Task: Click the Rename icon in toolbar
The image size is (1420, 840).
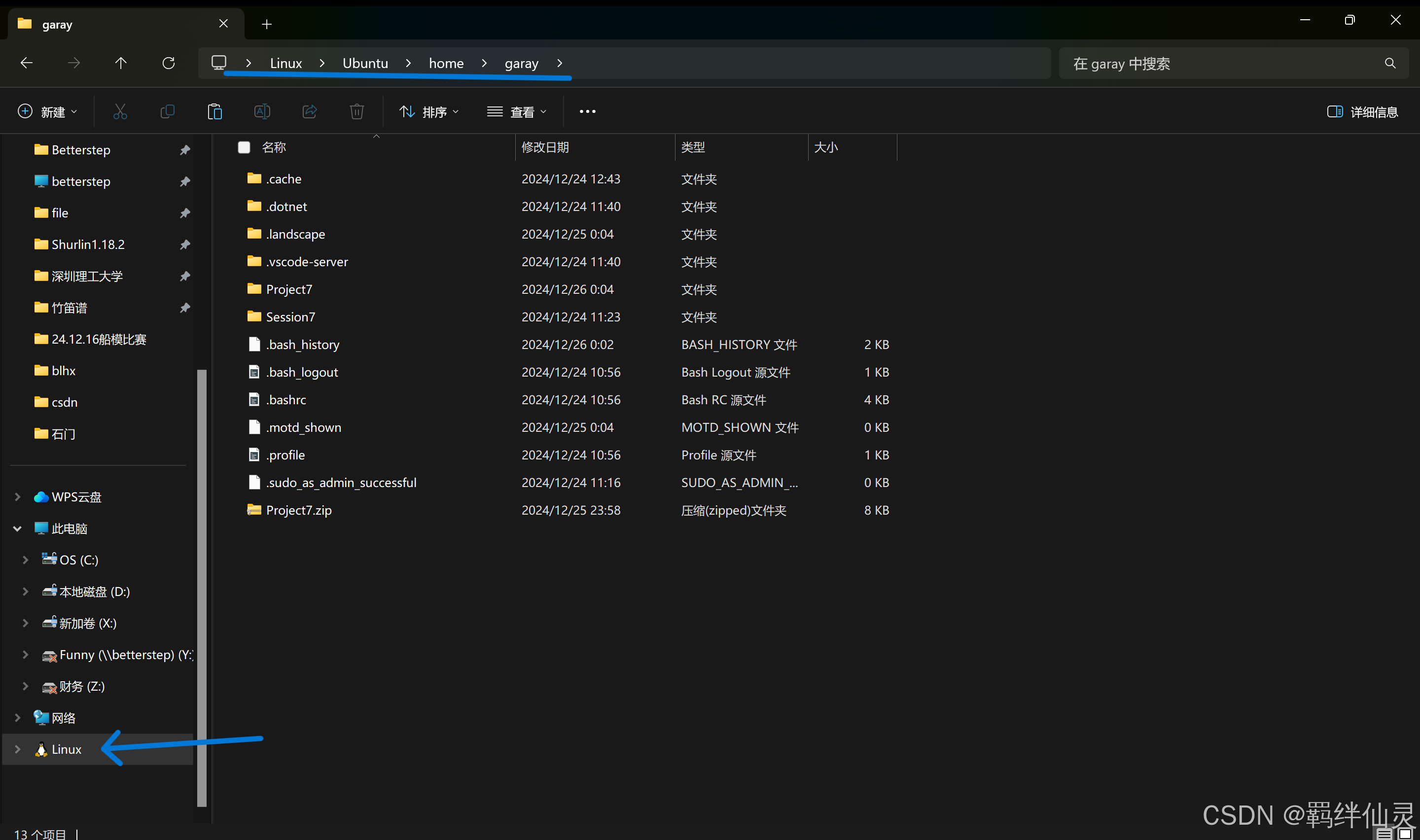Action: pyautogui.click(x=262, y=111)
